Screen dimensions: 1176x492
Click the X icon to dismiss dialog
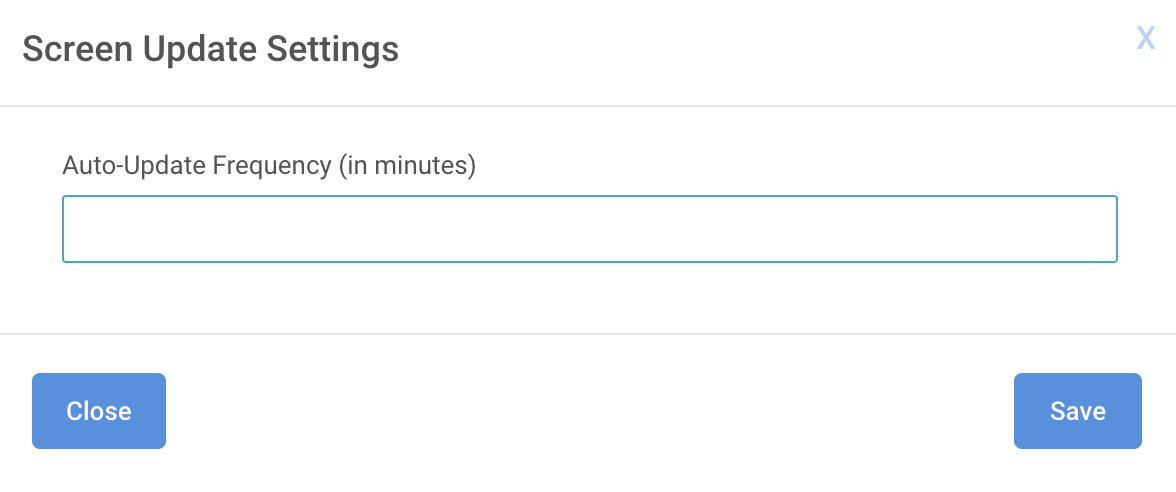tap(1145, 38)
